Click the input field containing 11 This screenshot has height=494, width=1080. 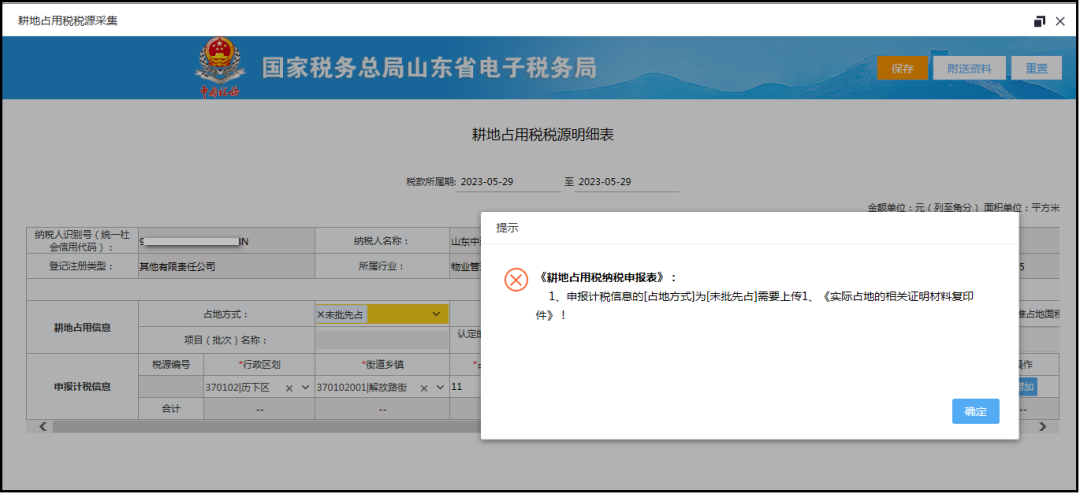(466, 387)
